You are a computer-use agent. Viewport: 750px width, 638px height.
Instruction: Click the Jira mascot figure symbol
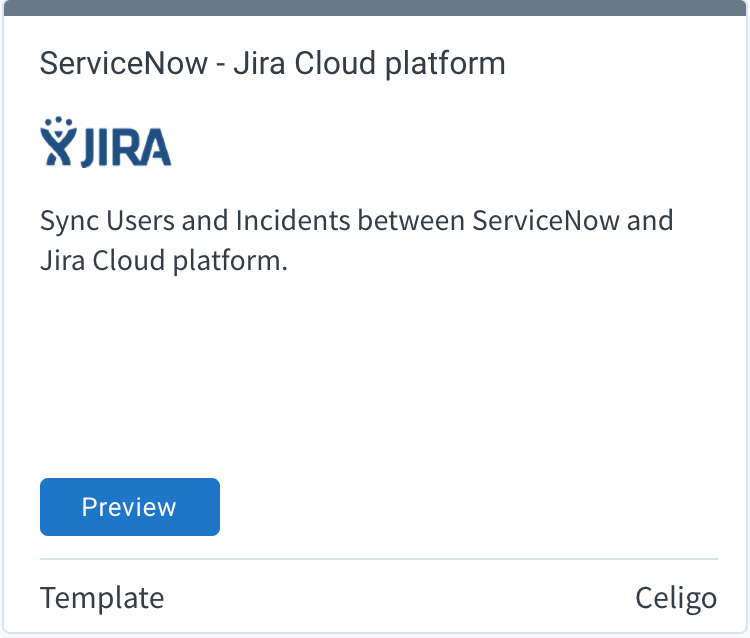coord(58,141)
